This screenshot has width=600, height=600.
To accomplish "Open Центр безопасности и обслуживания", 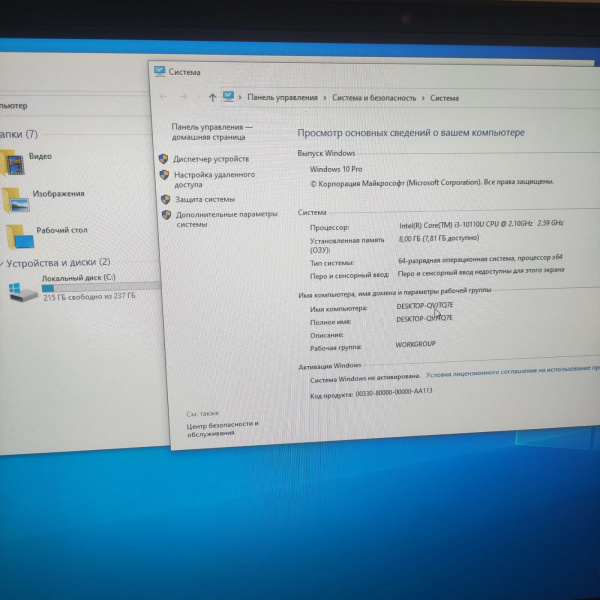I will [x=222, y=428].
